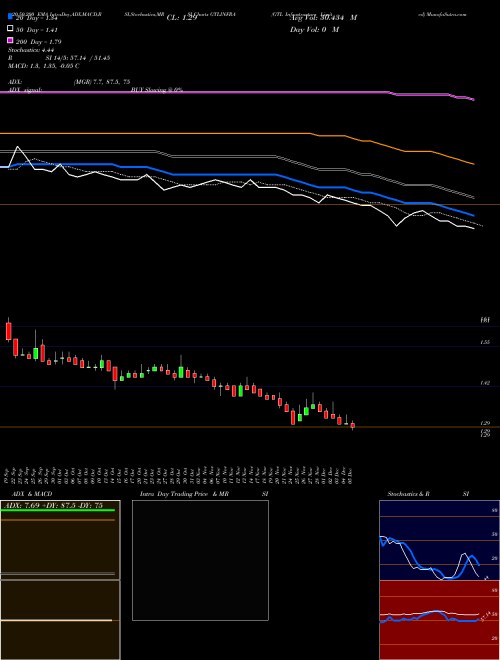The width and height of the screenshot is (500, 660).
Task: Click the 'SI 14/5: 57.14 / 51.45' value
Action: (x=78, y=58)
